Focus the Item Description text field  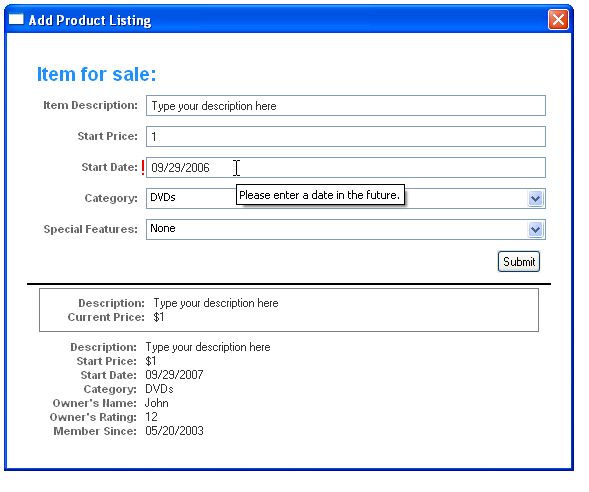pos(346,106)
